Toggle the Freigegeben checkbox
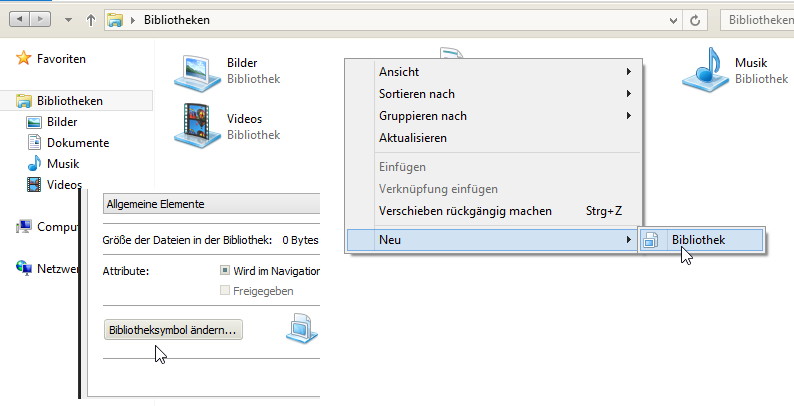The height and width of the screenshot is (406, 794). coord(225,291)
